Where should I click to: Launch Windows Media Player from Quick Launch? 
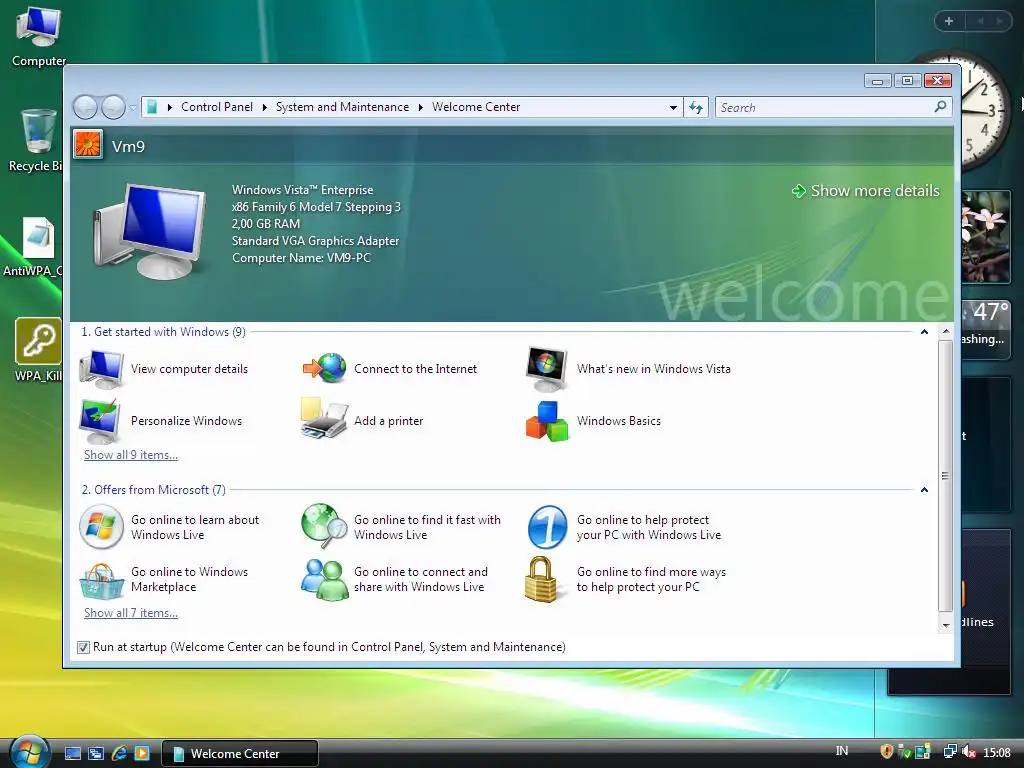click(142, 753)
